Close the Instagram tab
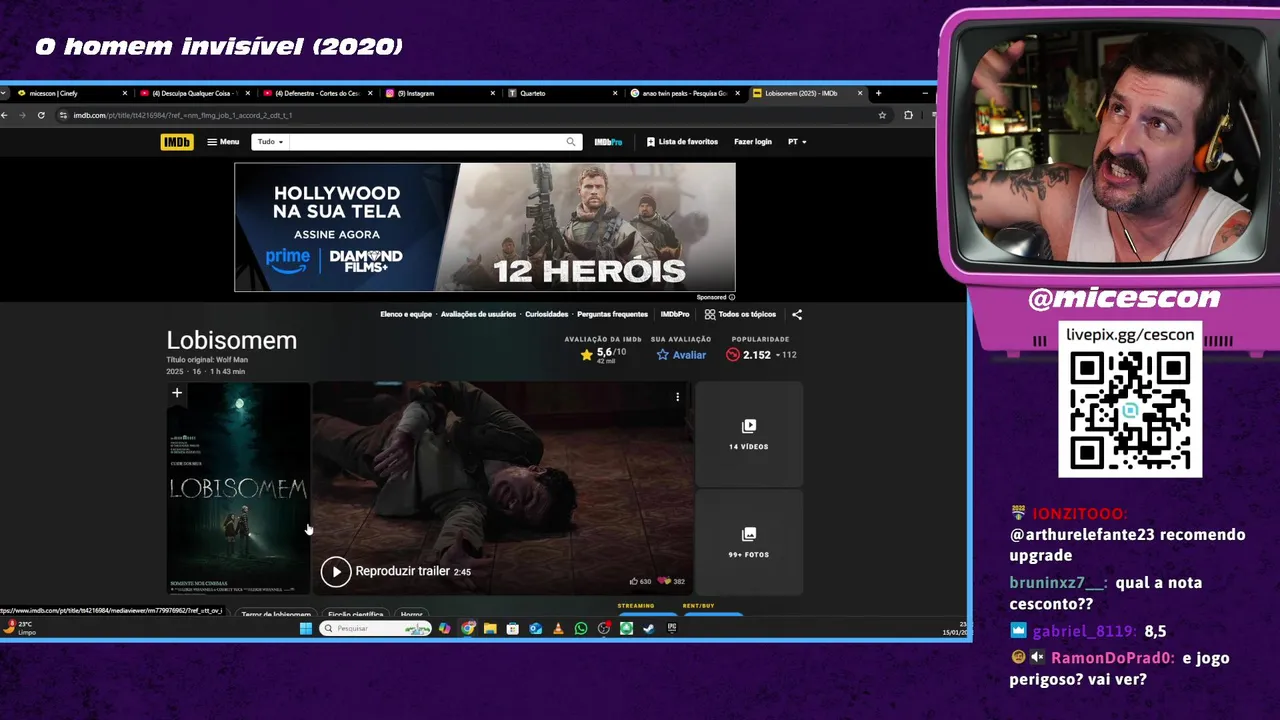Viewport: 1280px width, 720px height. pyautogui.click(x=492, y=93)
